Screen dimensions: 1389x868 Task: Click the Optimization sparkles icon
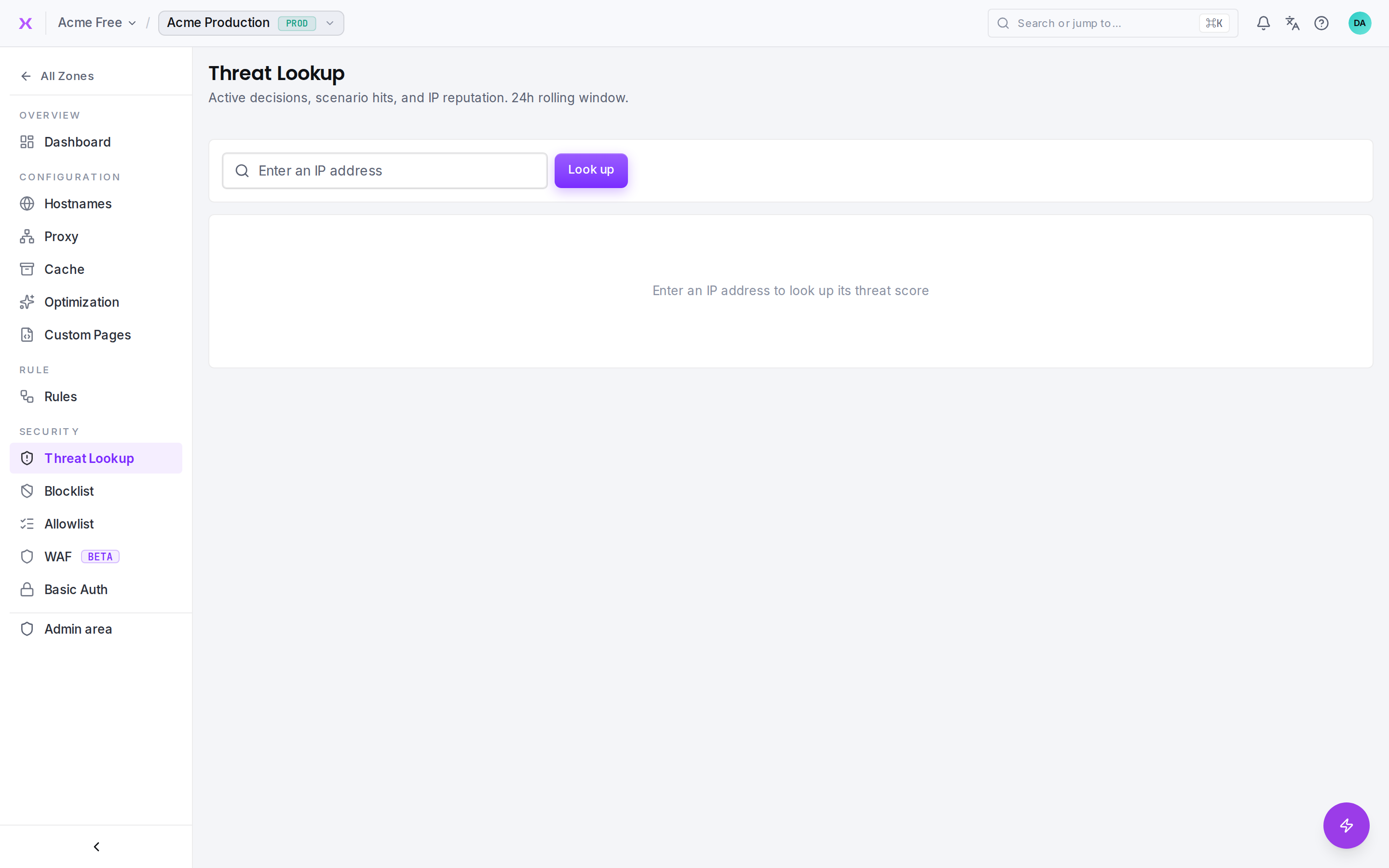[27, 302]
